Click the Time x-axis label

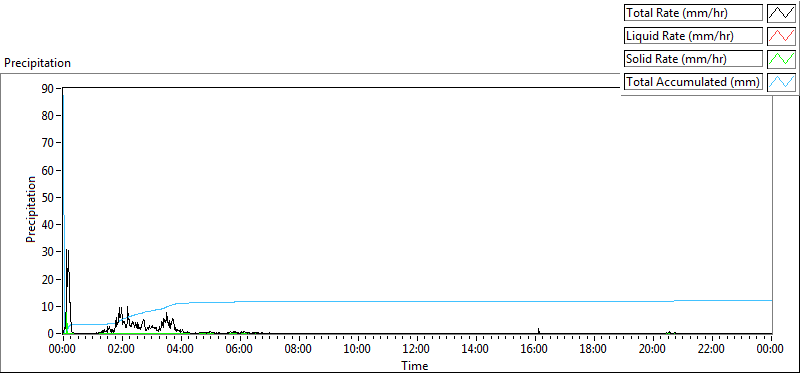415,365
